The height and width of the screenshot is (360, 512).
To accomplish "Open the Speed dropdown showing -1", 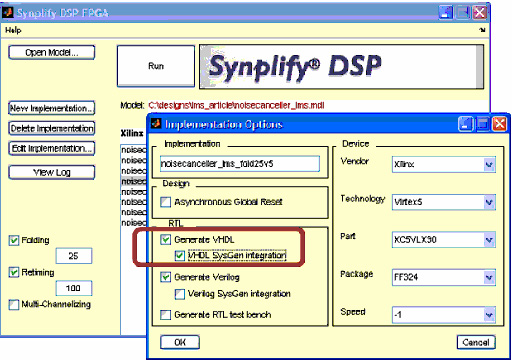I will tap(444, 315).
